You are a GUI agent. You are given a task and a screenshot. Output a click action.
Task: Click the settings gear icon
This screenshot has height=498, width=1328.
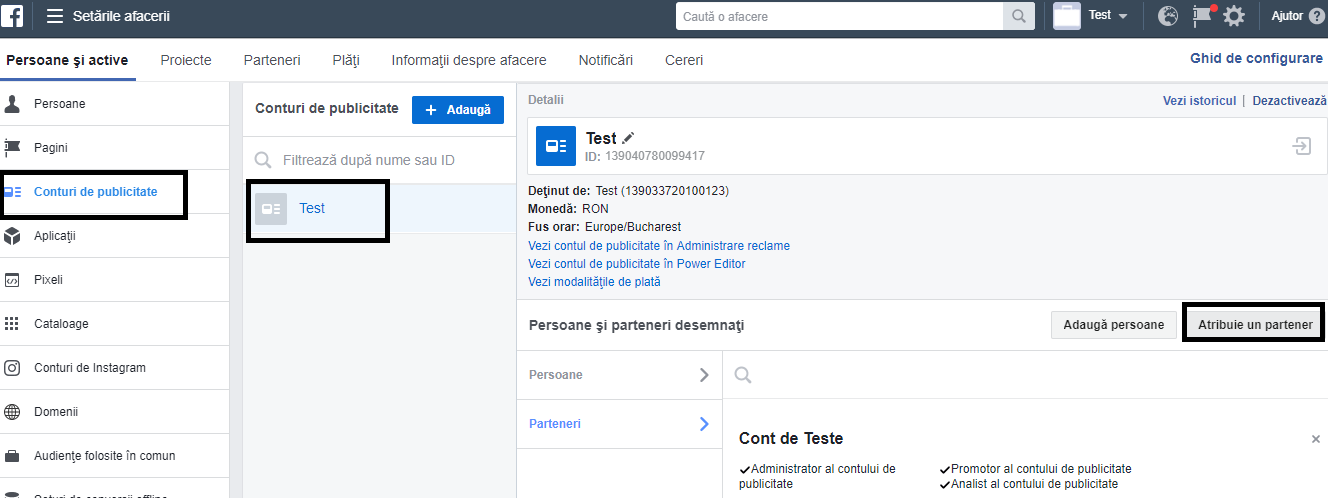[1234, 16]
